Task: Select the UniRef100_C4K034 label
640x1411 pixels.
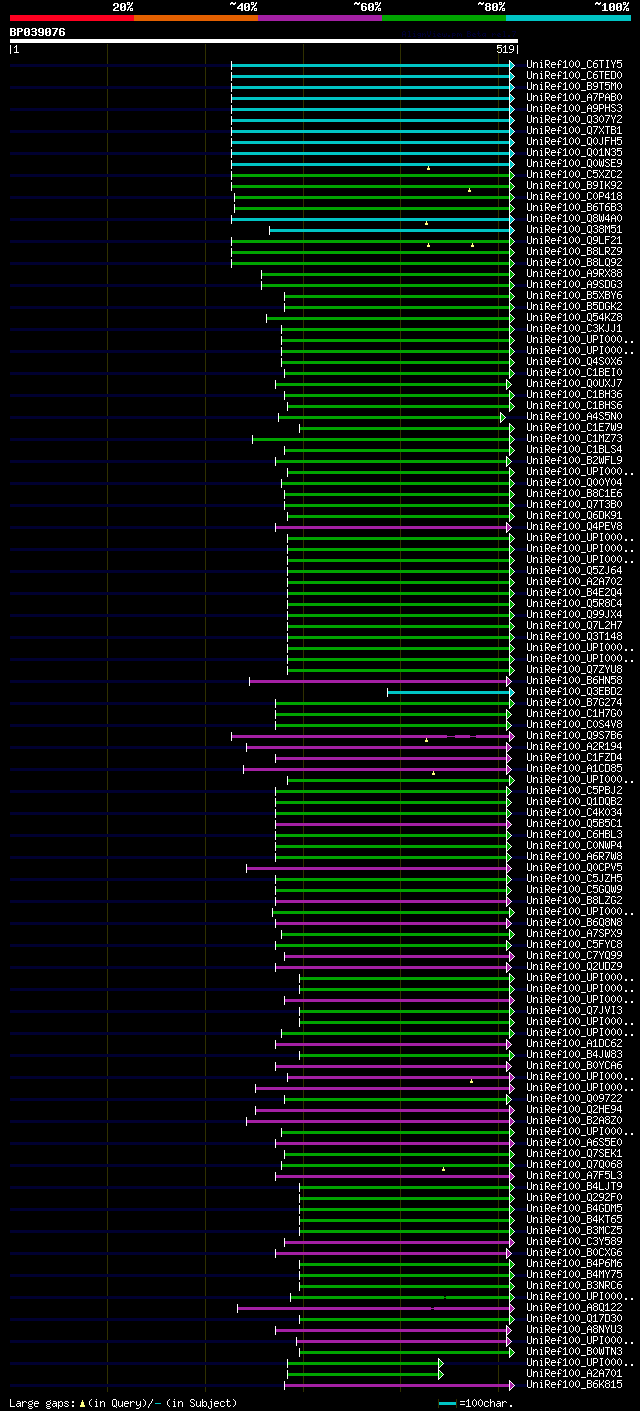Action: click(575, 812)
